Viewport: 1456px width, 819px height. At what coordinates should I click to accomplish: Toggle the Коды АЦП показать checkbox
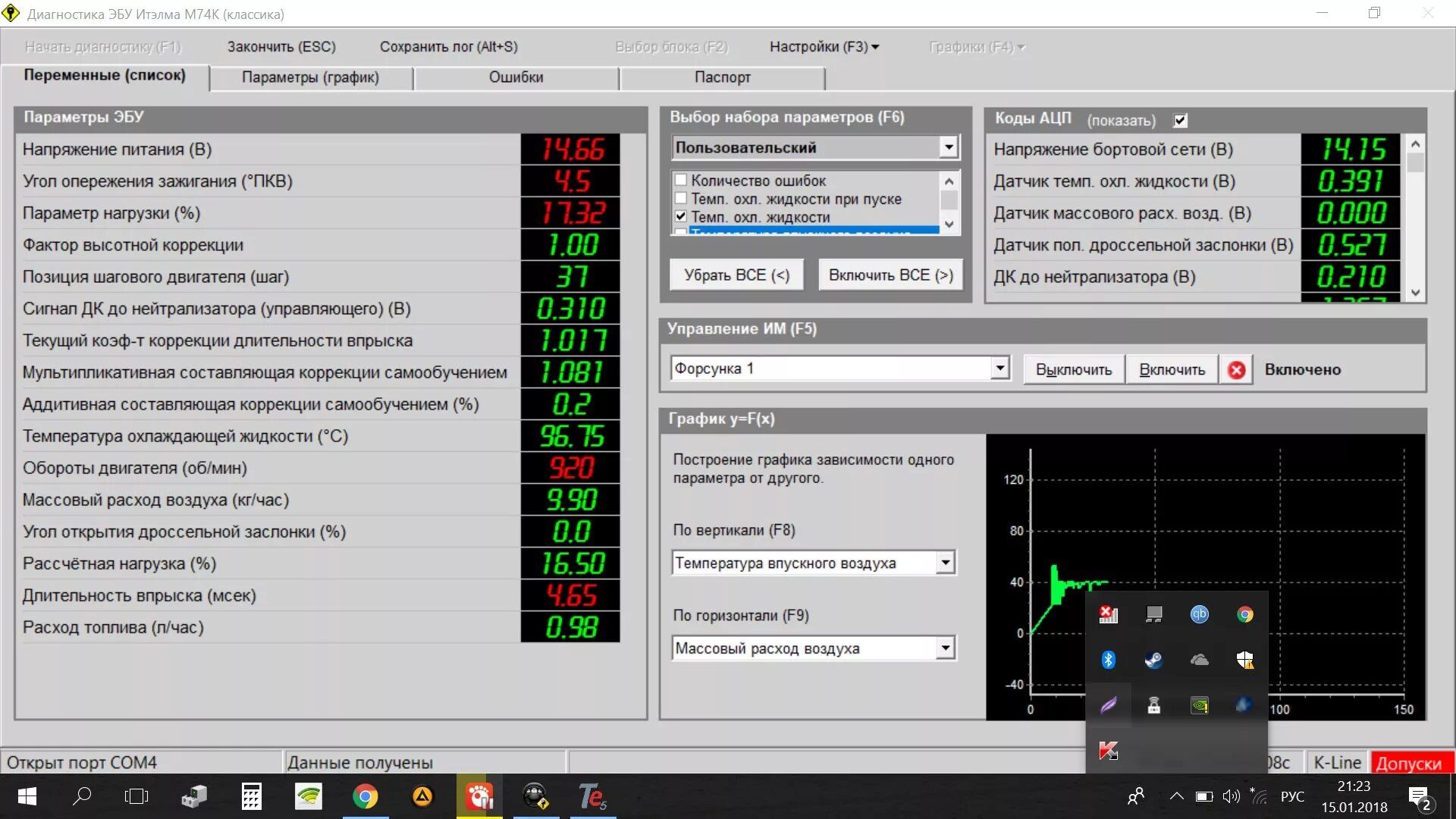point(1180,120)
